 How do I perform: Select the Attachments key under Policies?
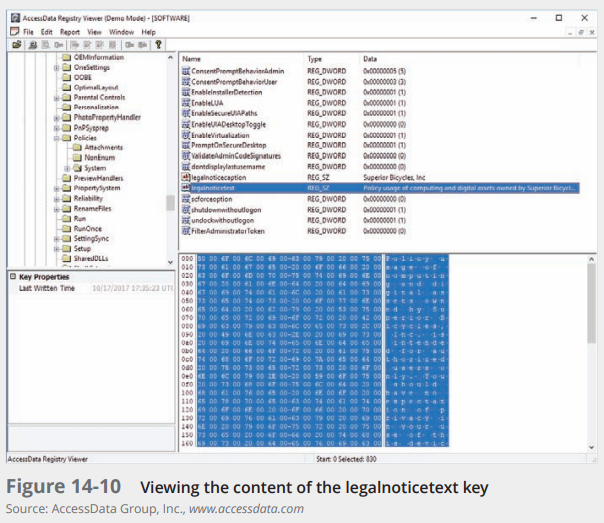click(x=103, y=147)
